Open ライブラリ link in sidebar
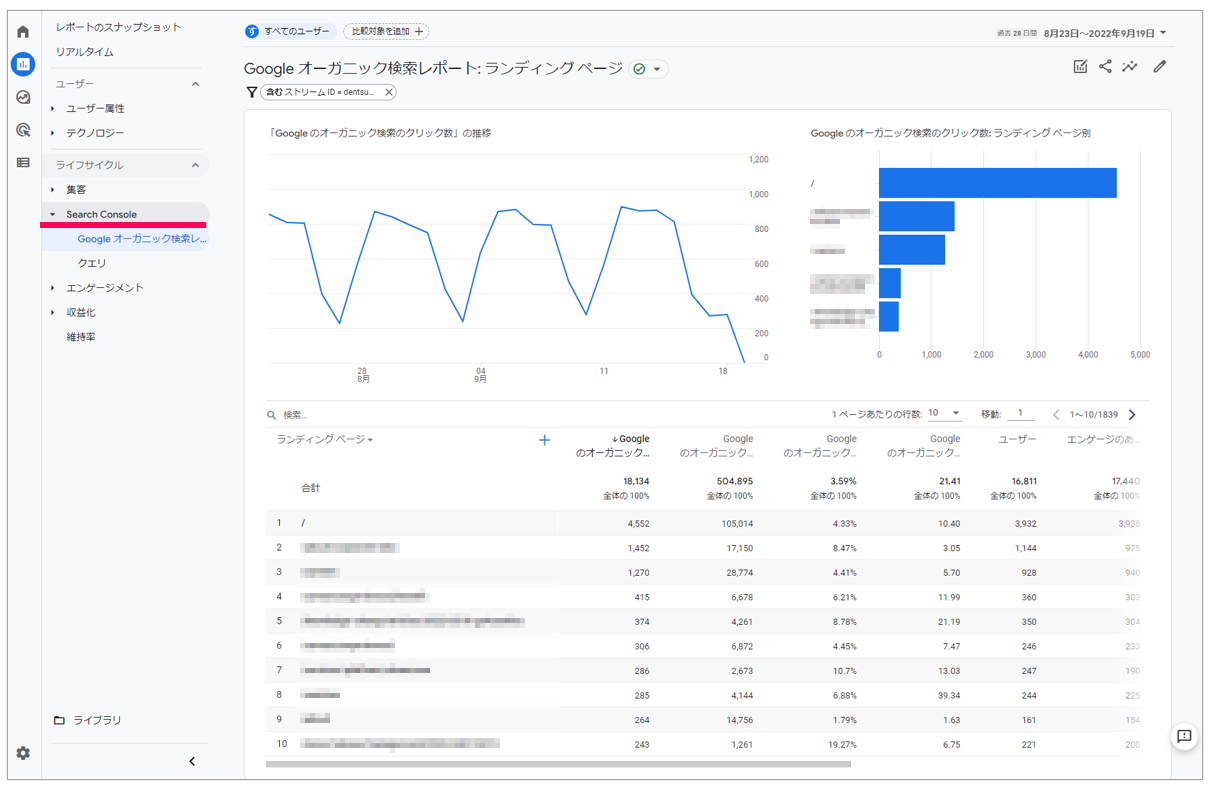This screenshot has width=1211, height=788. 97,720
